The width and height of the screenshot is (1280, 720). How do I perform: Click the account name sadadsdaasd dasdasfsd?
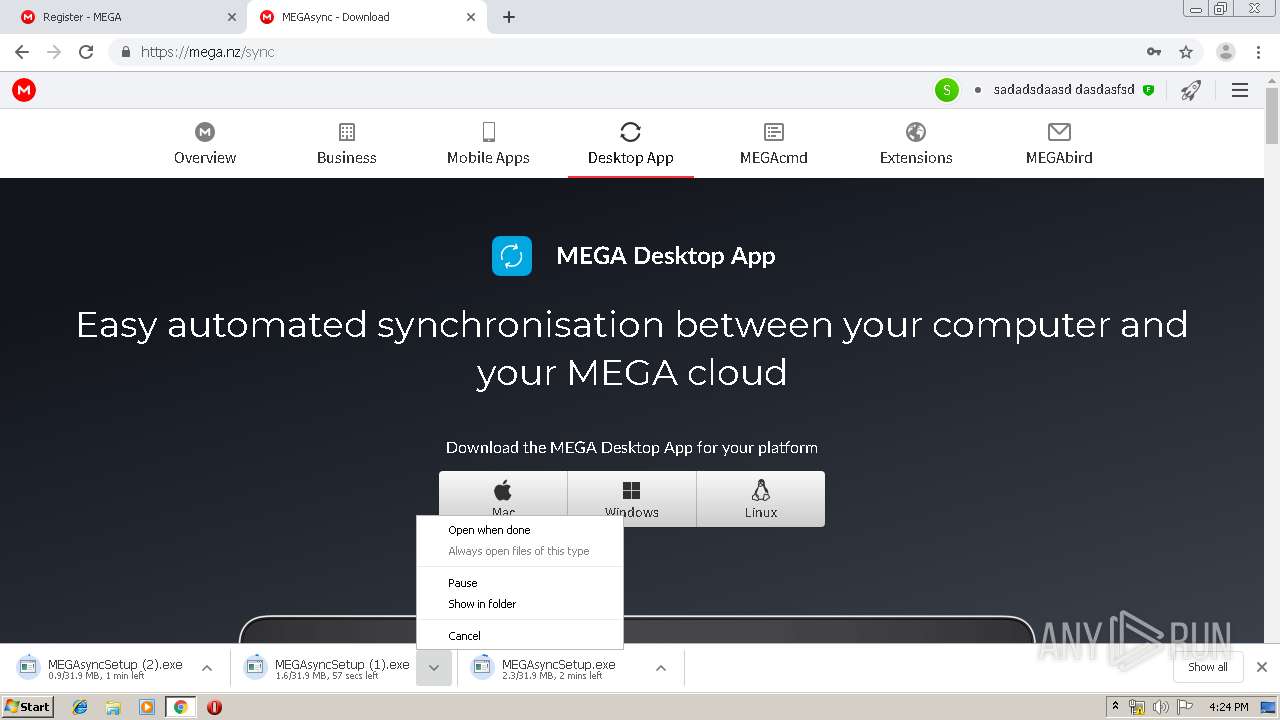click(1064, 90)
